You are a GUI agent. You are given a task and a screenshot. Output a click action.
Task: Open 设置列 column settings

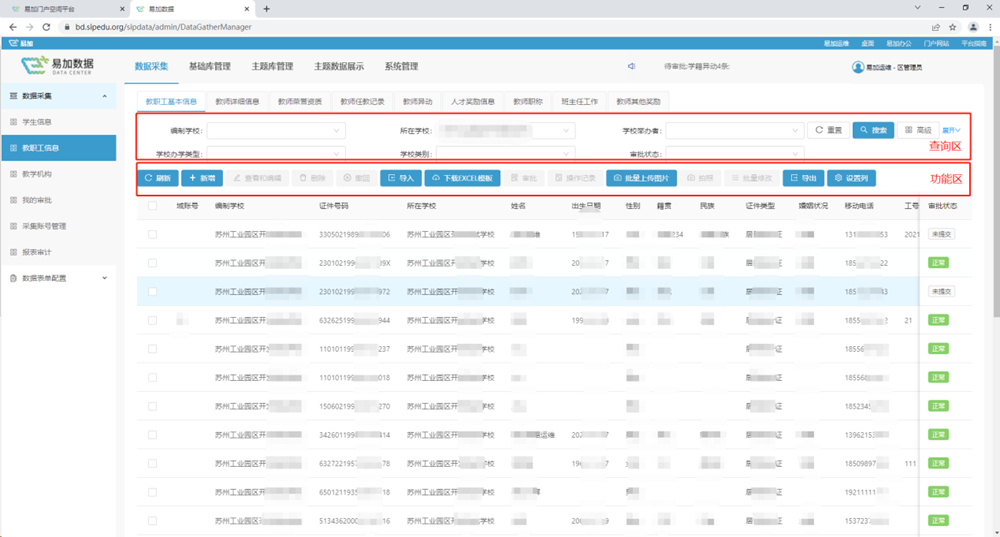pyautogui.click(x=852, y=178)
